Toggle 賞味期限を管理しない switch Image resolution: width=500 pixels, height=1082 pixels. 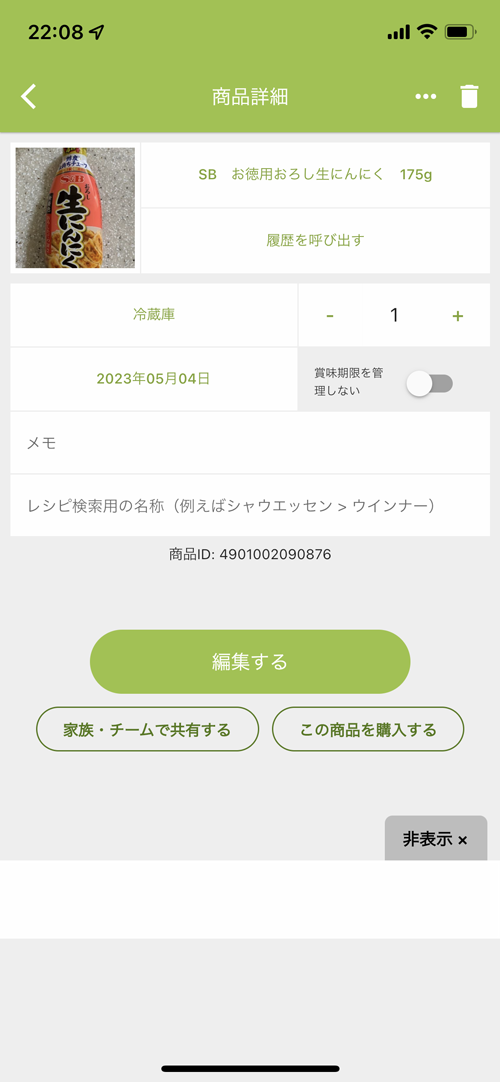click(x=430, y=384)
